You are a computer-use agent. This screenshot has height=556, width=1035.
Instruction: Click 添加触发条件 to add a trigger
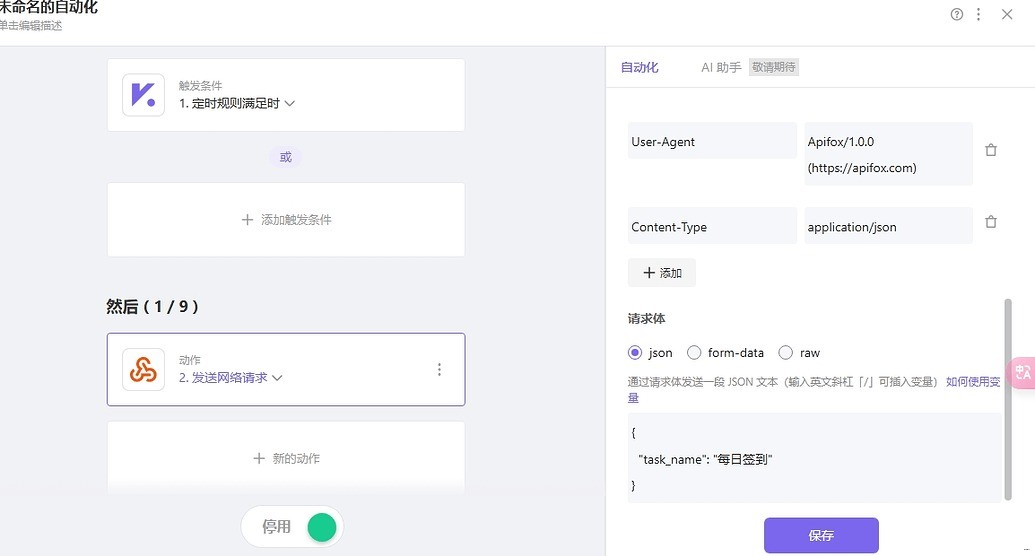pos(286,219)
